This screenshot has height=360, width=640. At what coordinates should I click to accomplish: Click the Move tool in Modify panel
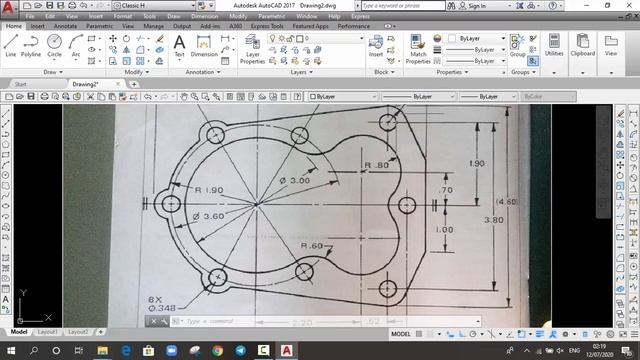pyautogui.click(x=113, y=38)
